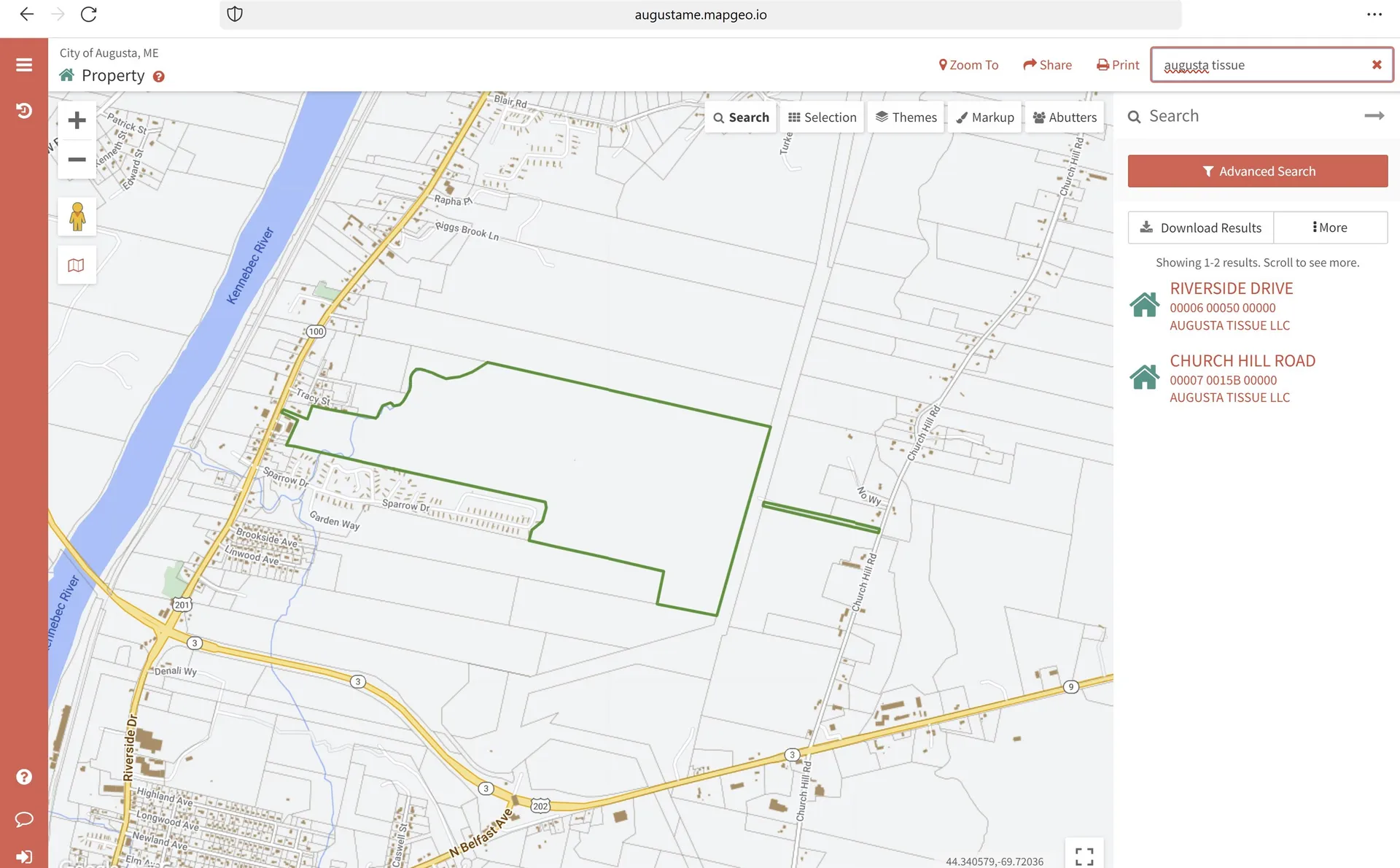Open the Property layer help icon

[x=159, y=76]
